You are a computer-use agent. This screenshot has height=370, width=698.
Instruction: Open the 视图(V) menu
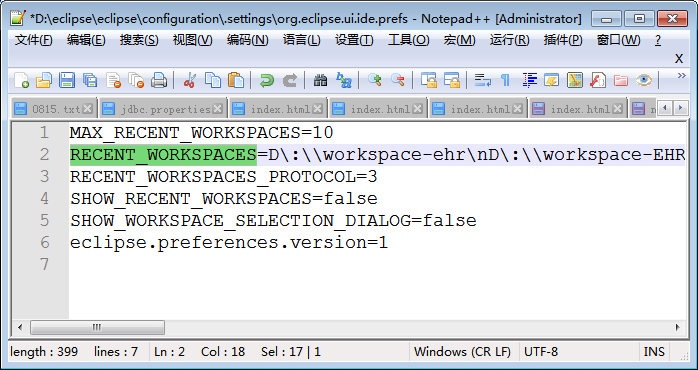192,41
